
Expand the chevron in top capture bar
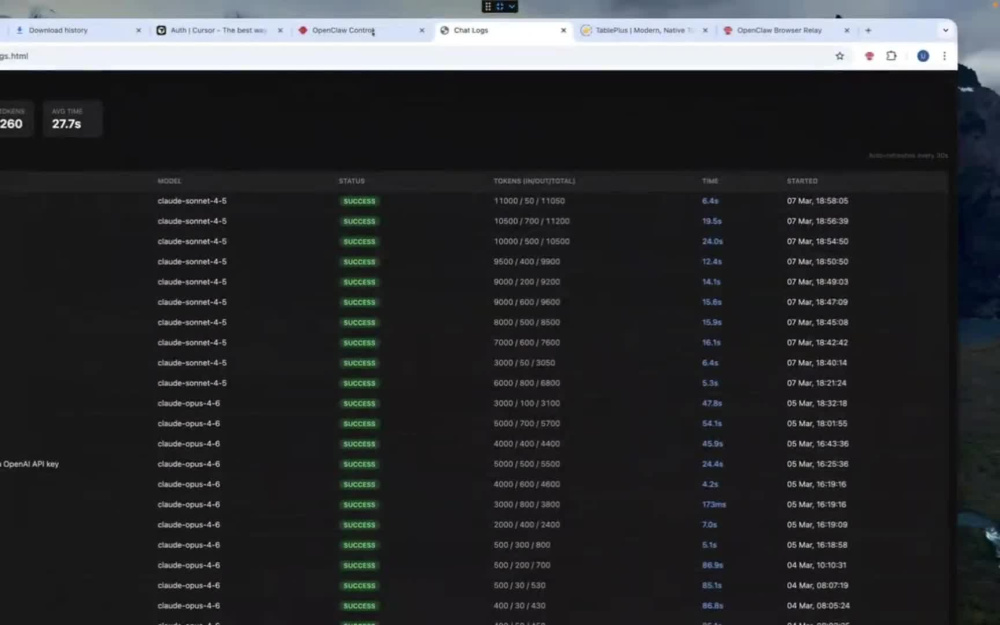point(511,6)
